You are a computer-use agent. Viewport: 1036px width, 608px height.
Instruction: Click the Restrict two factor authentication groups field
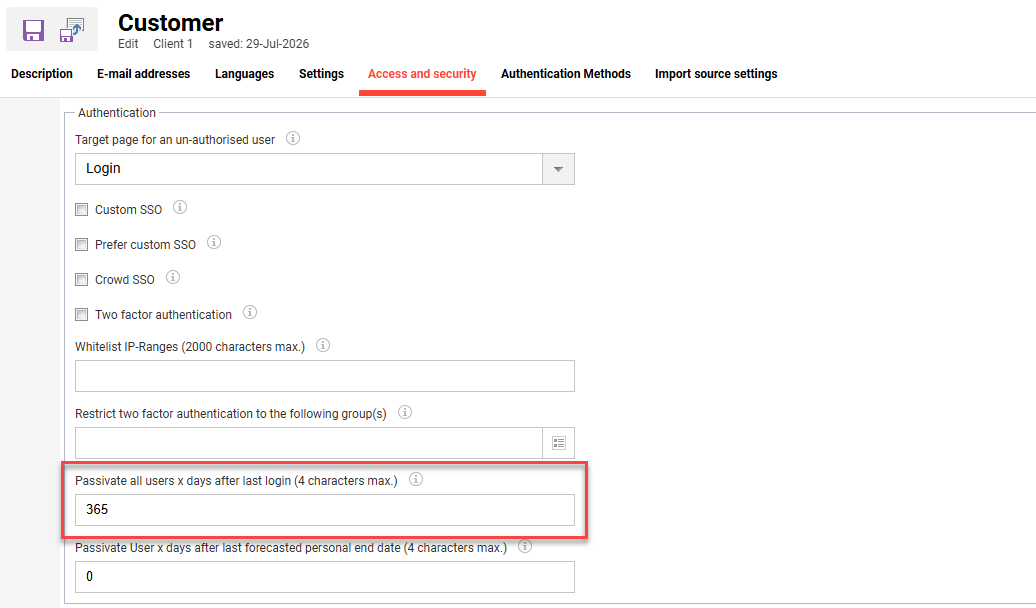point(309,443)
